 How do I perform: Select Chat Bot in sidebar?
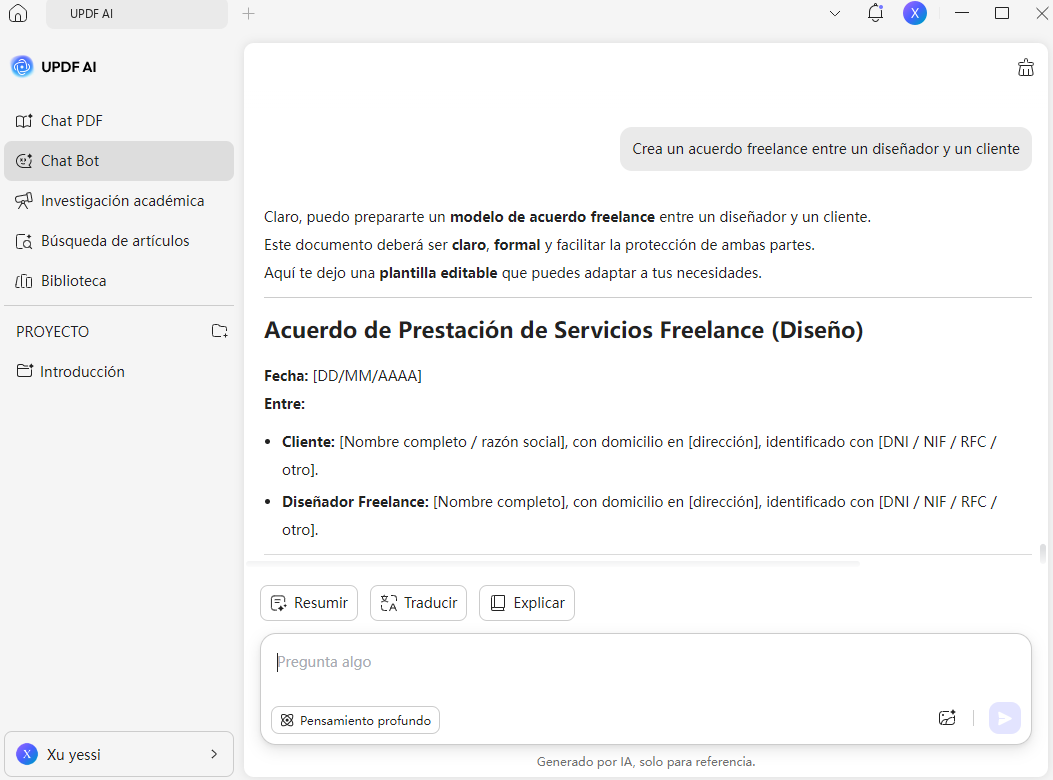point(119,161)
